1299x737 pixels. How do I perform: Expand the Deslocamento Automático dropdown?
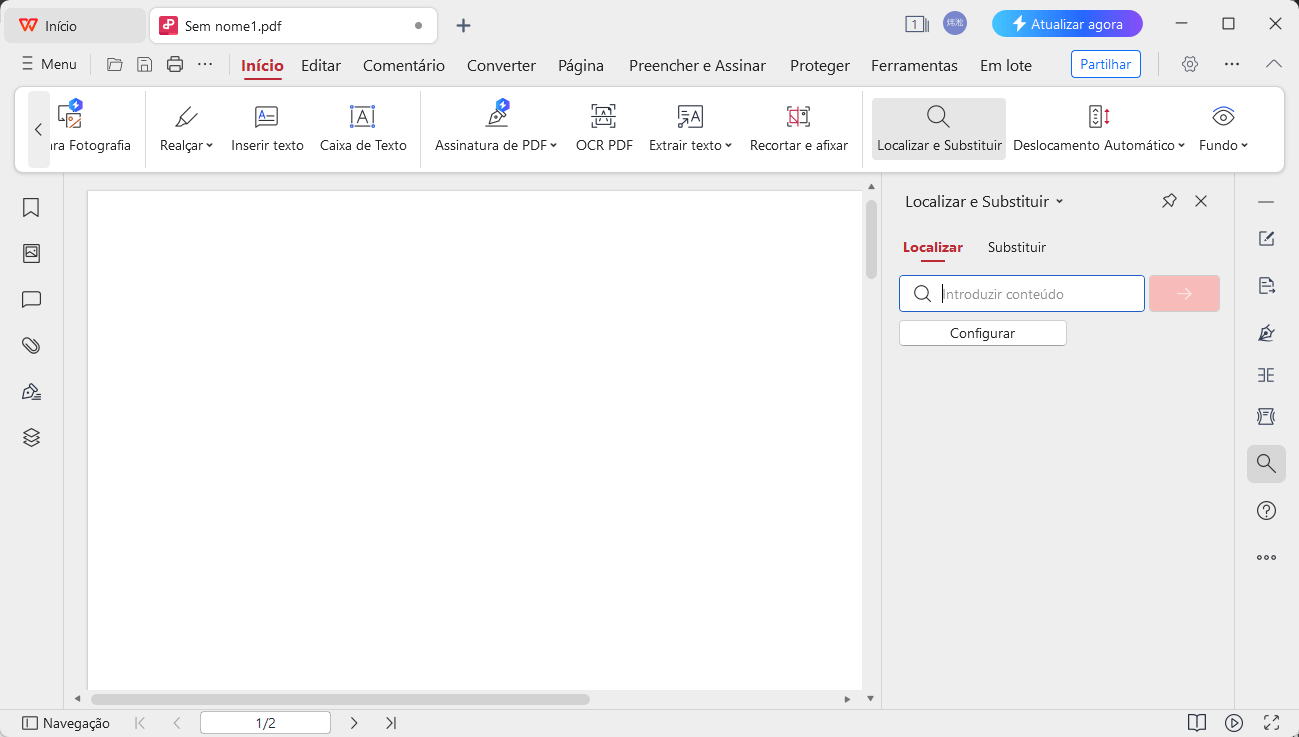[1181, 146]
